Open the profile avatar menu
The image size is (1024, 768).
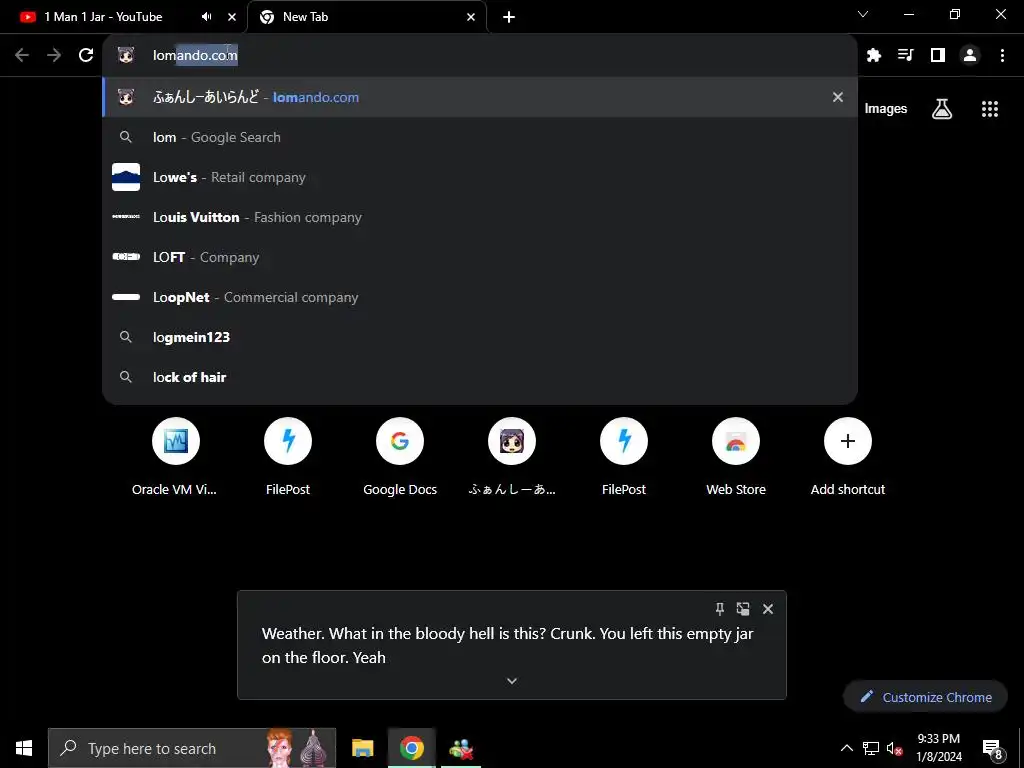click(x=970, y=55)
